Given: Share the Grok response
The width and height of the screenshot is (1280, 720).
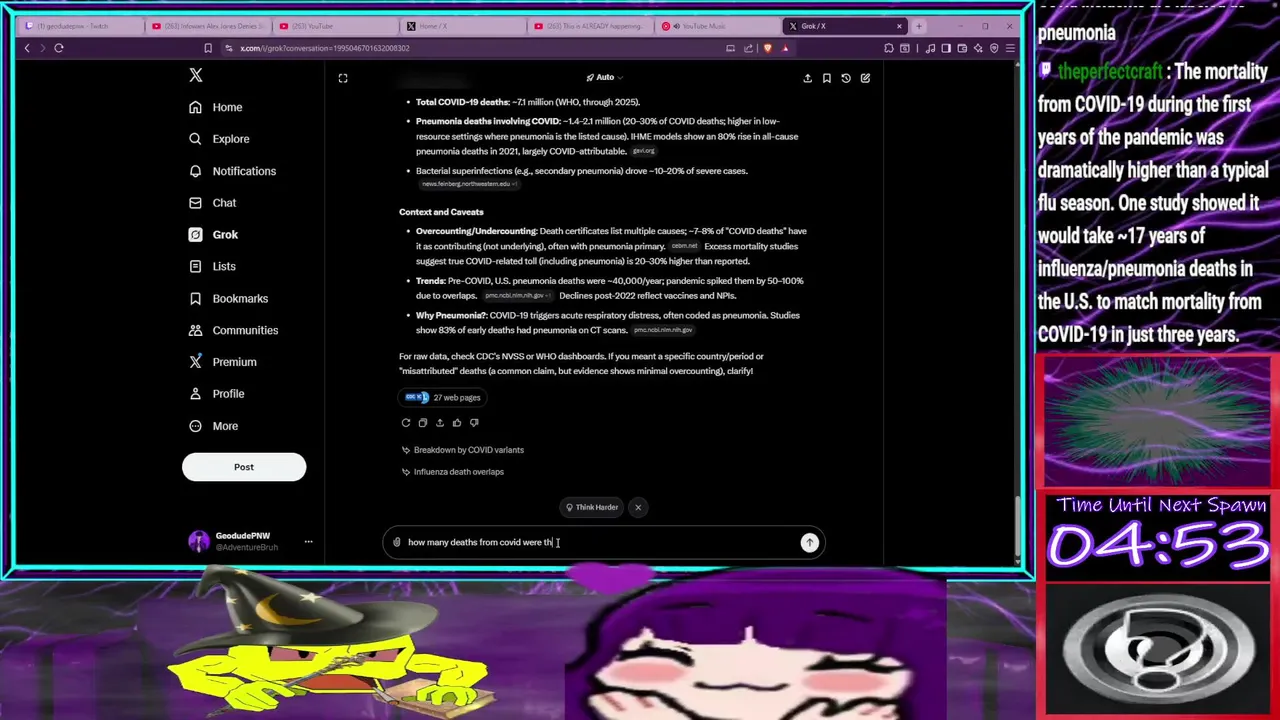Looking at the screenshot, I should point(440,422).
